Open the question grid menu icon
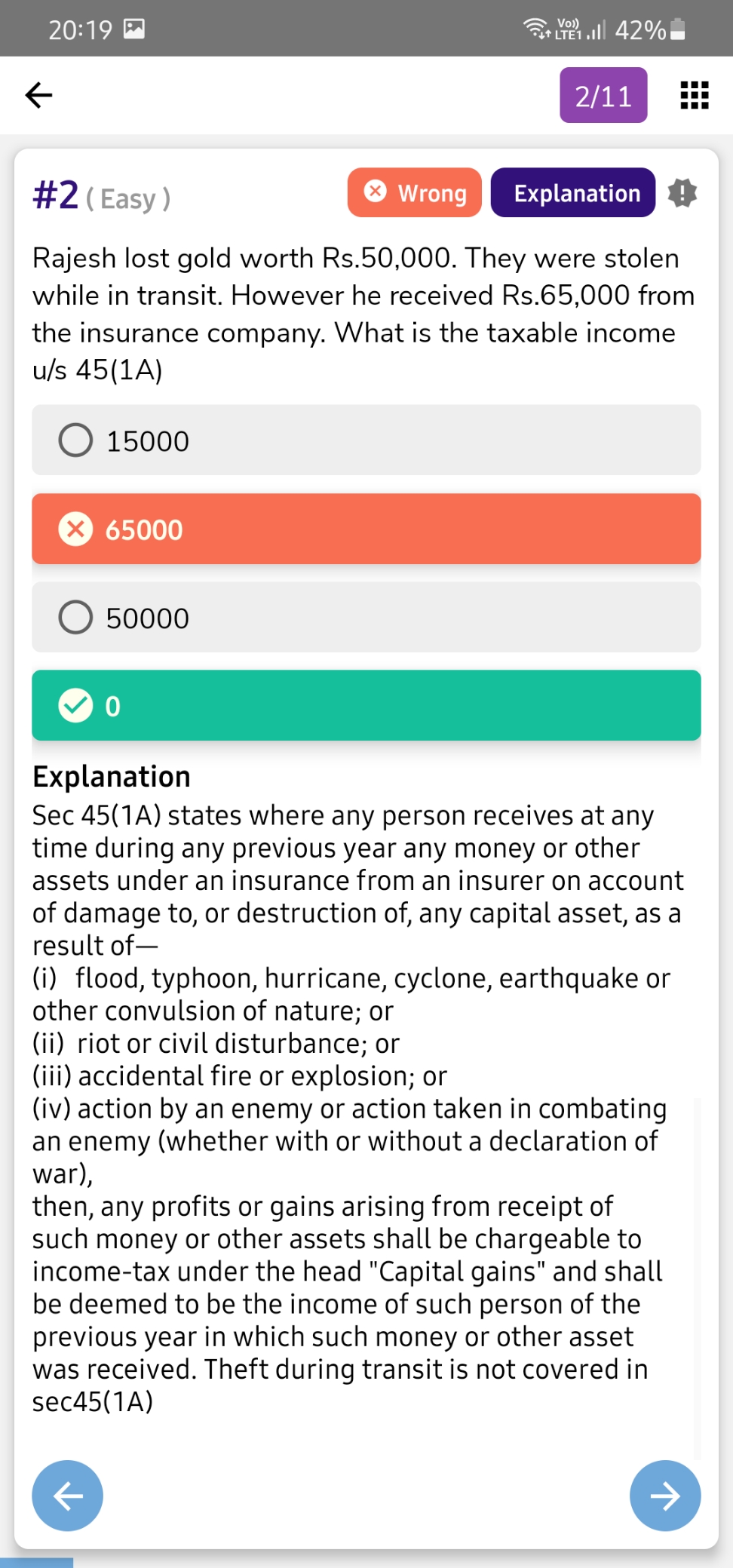The width and height of the screenshot is (733, 1568). click(694, 96)
